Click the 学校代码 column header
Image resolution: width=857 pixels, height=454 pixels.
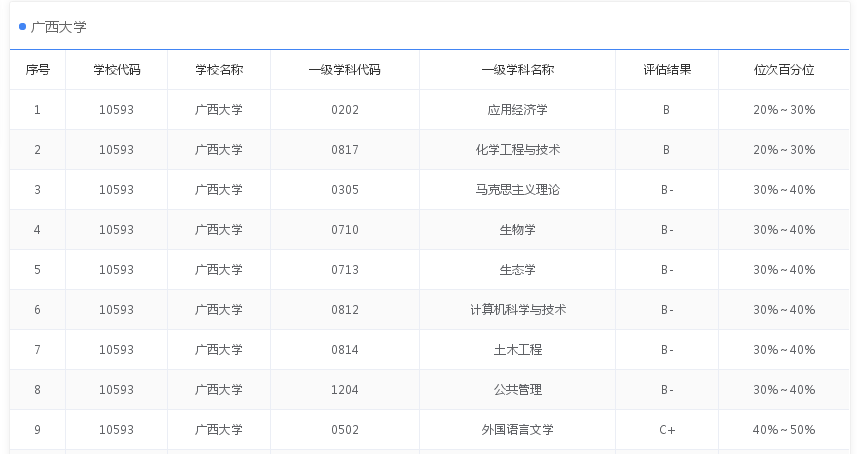(116, 70)
